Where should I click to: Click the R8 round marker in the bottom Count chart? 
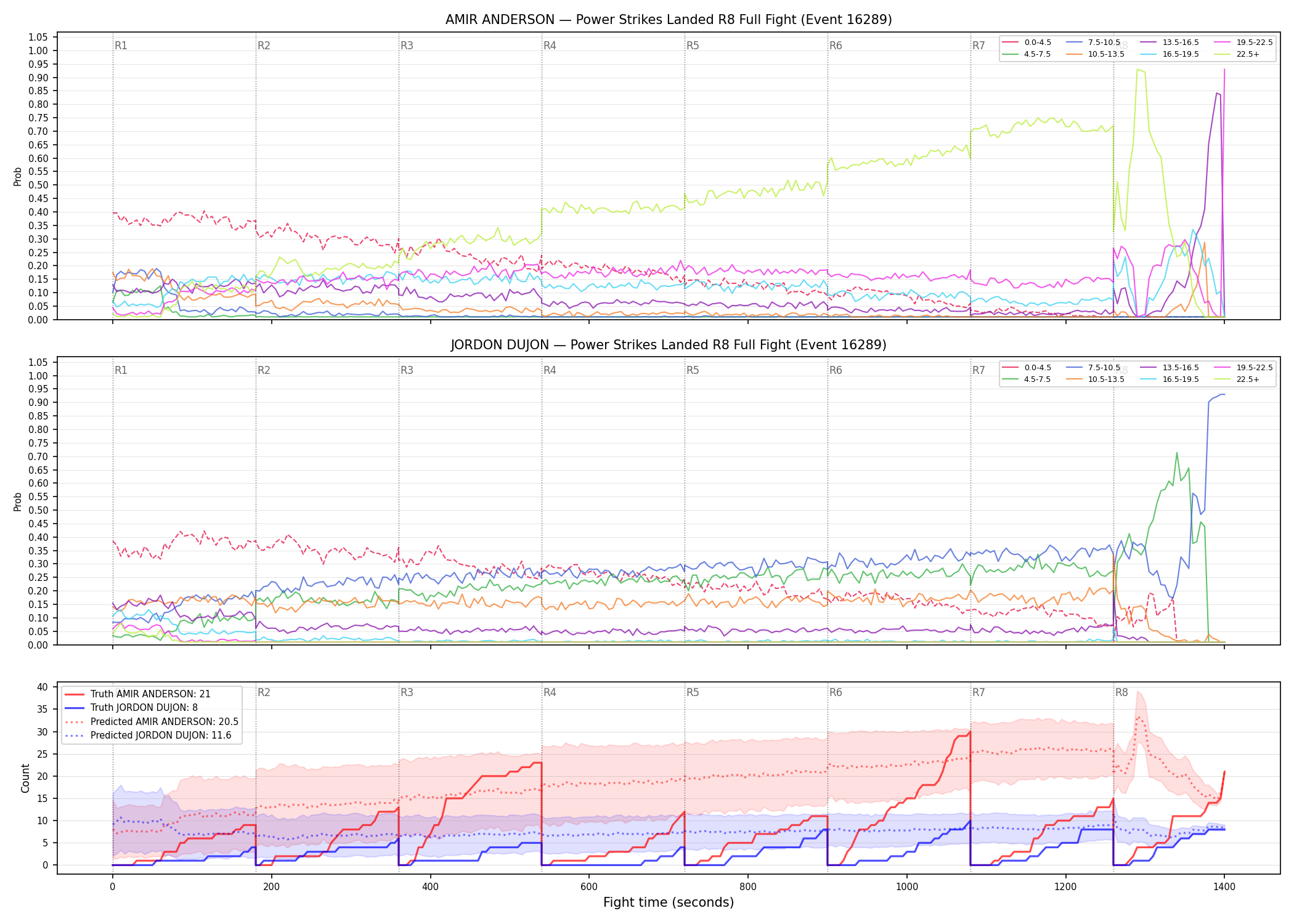1121,692
